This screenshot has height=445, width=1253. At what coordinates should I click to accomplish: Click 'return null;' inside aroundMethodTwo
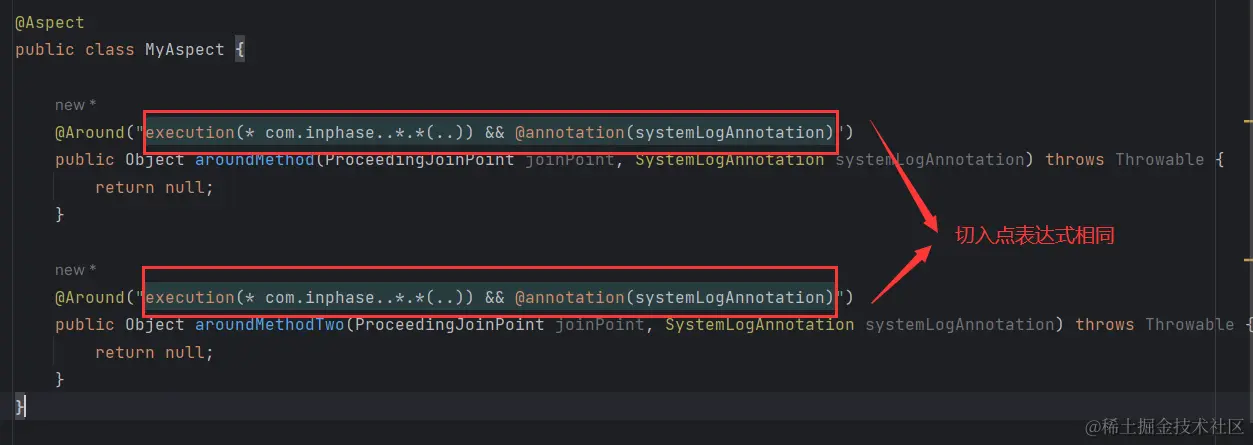point(154,352)
